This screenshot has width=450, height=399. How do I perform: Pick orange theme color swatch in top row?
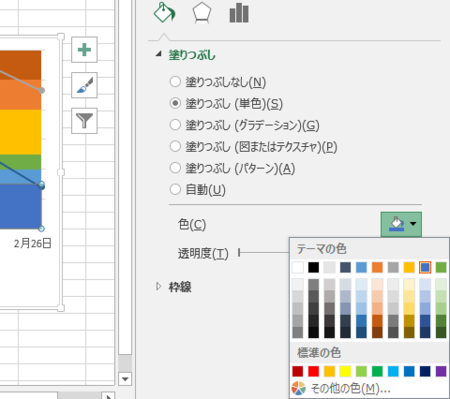377,267
